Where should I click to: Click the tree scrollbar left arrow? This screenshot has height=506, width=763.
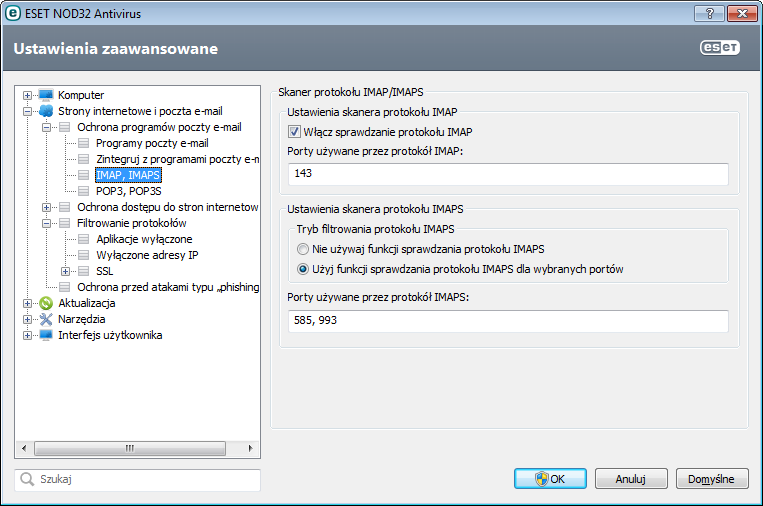[24, 448]
